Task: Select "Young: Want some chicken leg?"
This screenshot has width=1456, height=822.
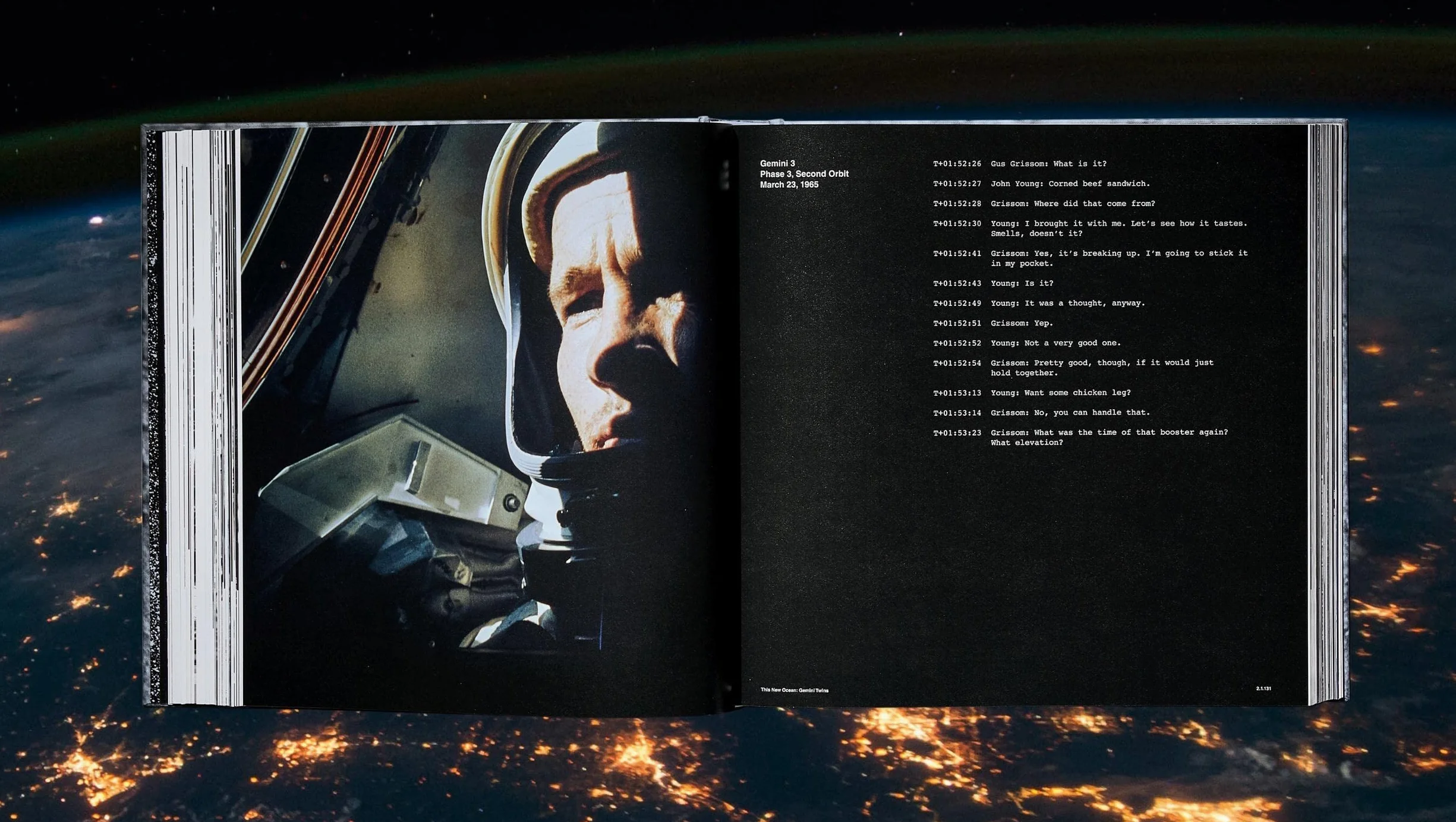Action: (x=1060, y=393)
